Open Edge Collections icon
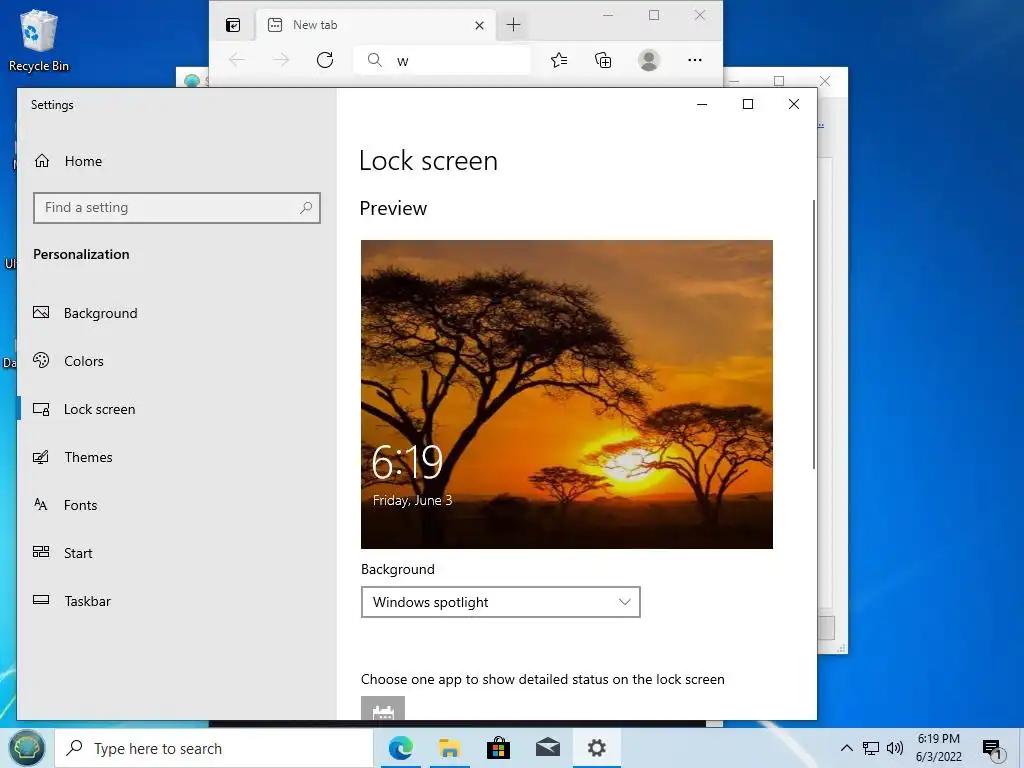The height and width of the screenshot is (768, 1024). point(603,60)
